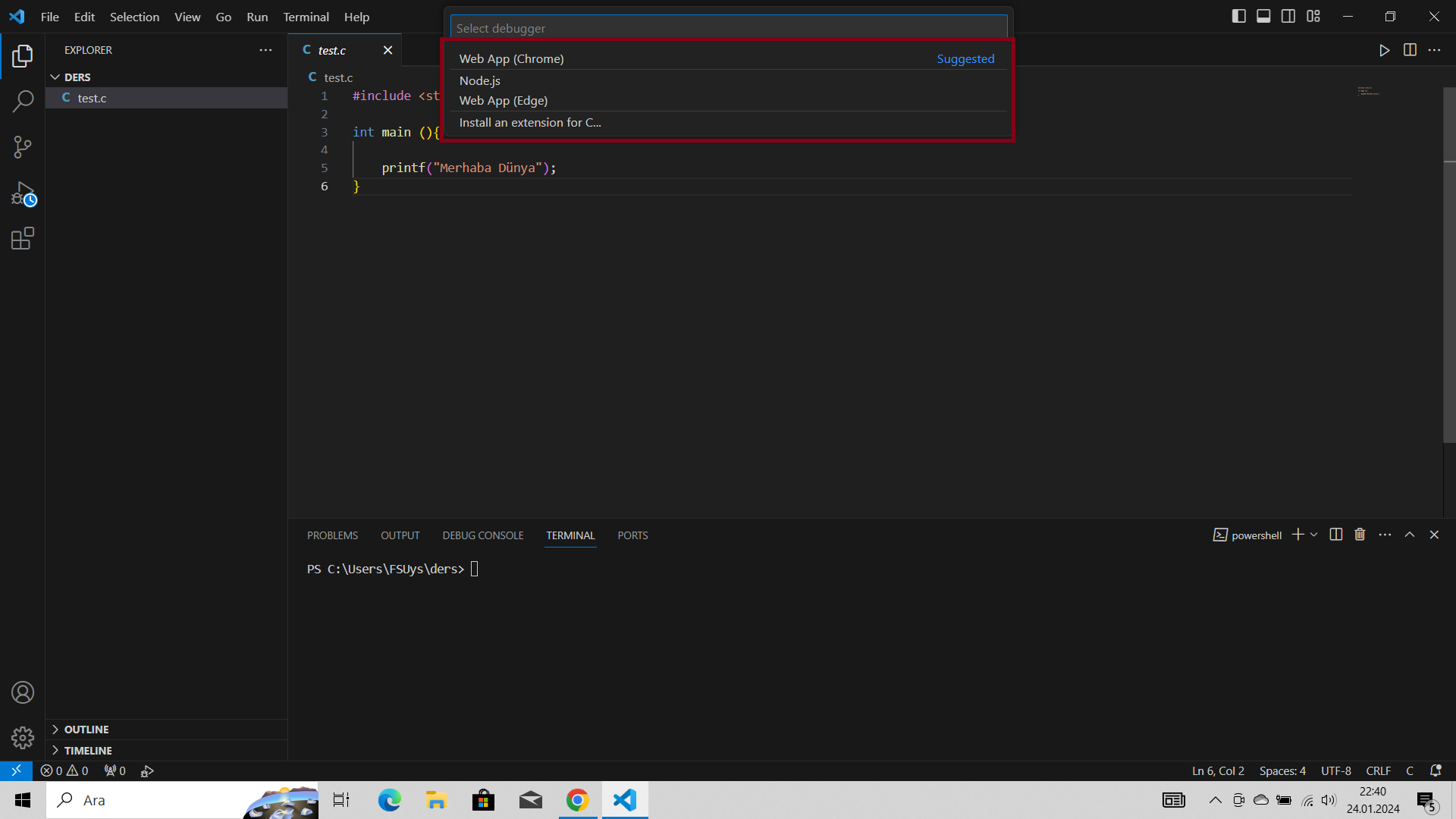Open the Source Control view

tap(23, 147)
